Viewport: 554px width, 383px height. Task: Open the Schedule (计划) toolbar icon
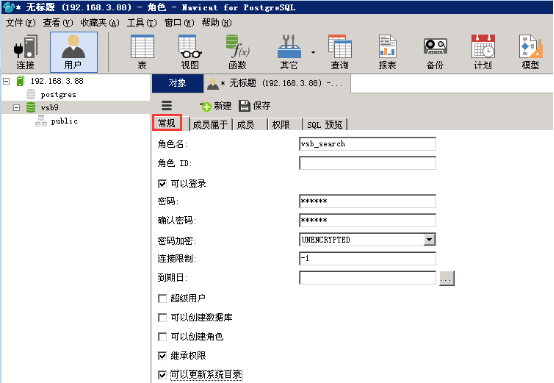click(483, 52)
